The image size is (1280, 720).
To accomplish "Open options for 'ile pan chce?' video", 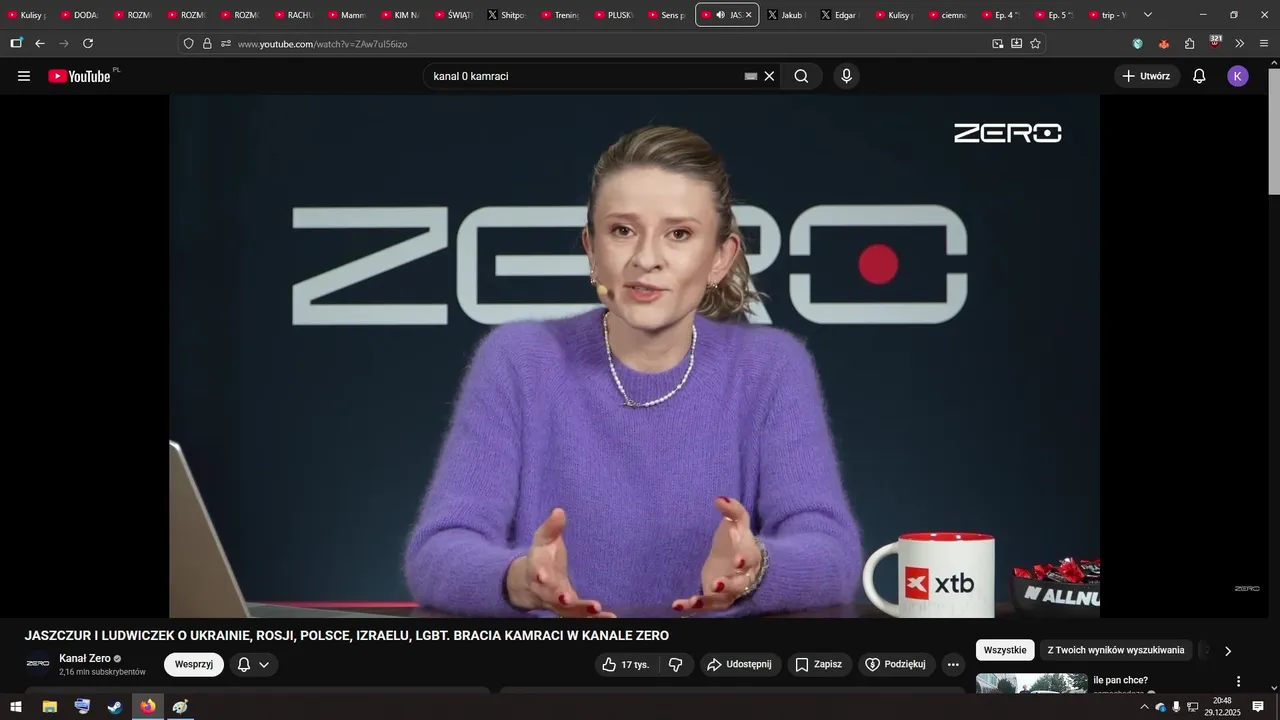I will 1238,681.
